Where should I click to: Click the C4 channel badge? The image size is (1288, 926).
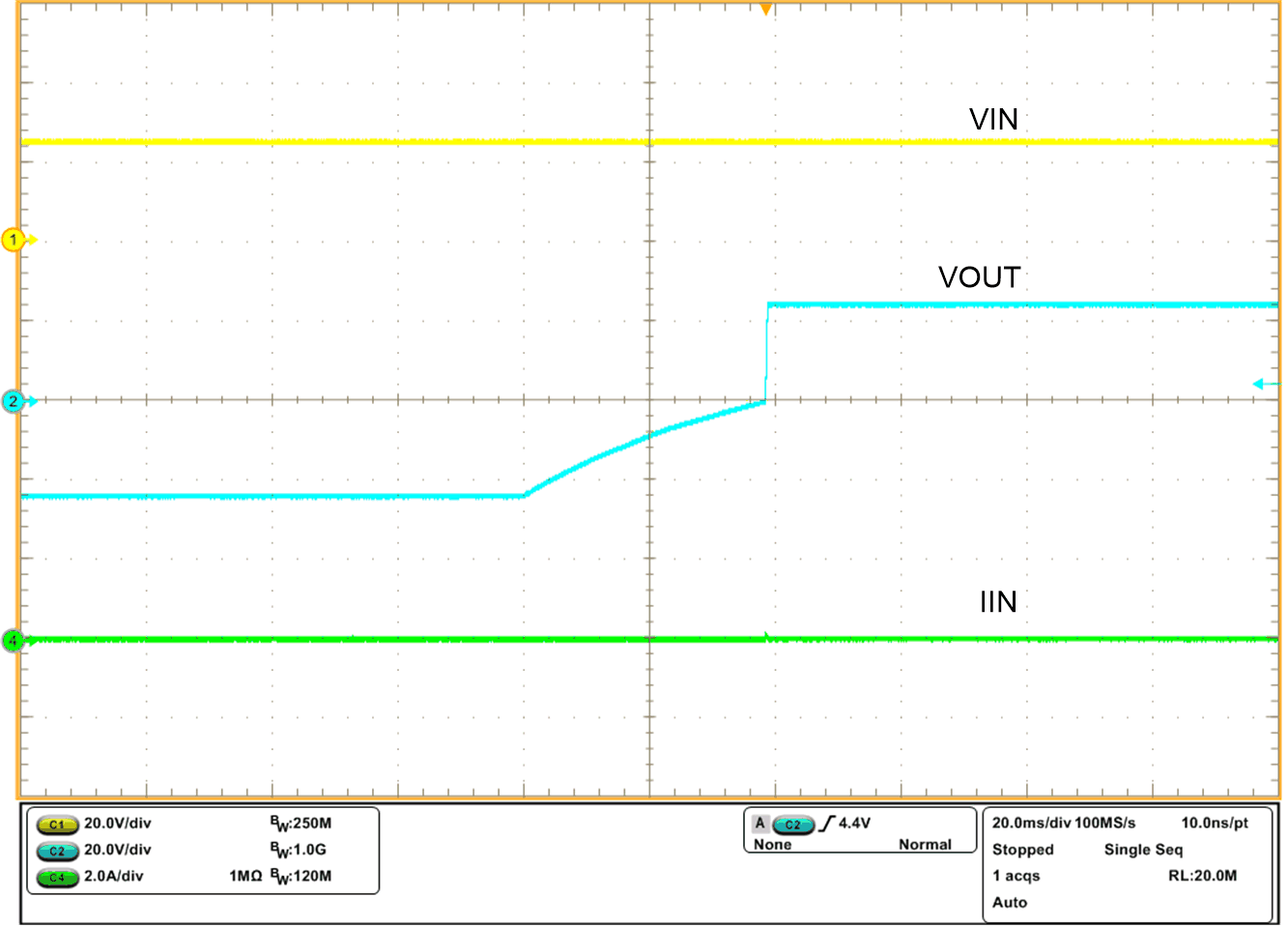(57, 877)
